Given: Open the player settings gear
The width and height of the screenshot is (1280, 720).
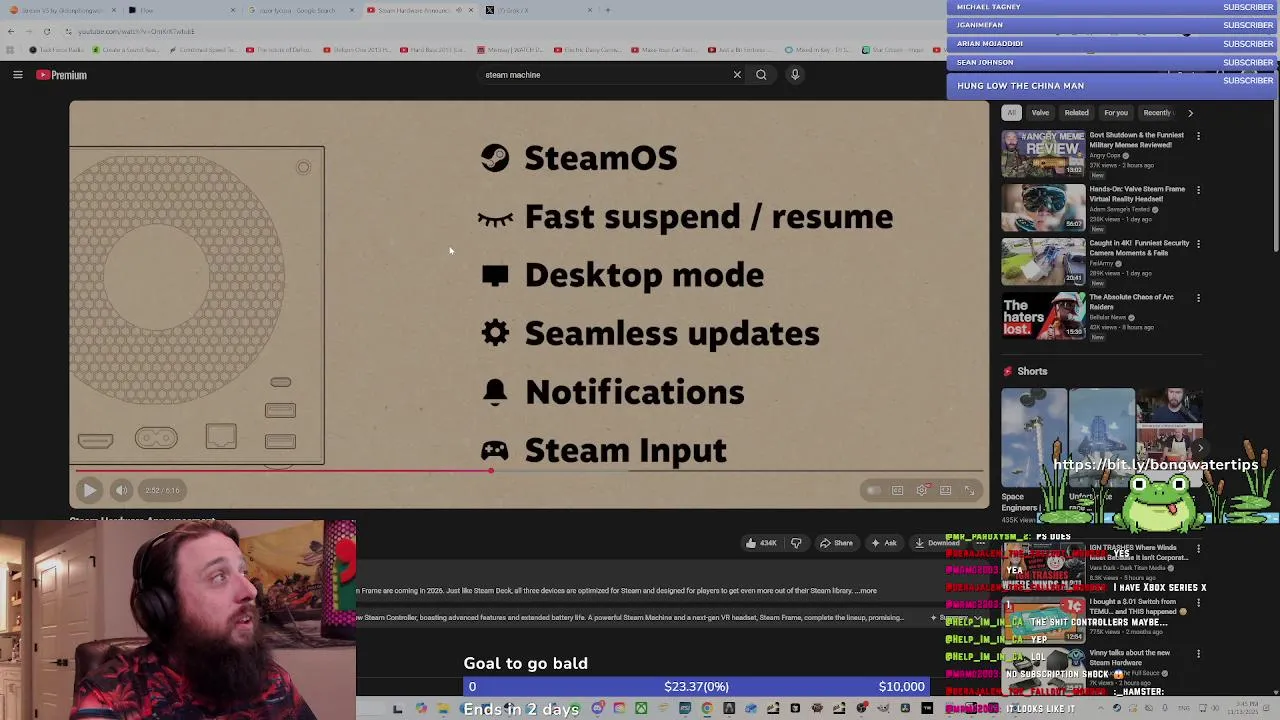Looking at the screenshot, I should coord(921,490).
